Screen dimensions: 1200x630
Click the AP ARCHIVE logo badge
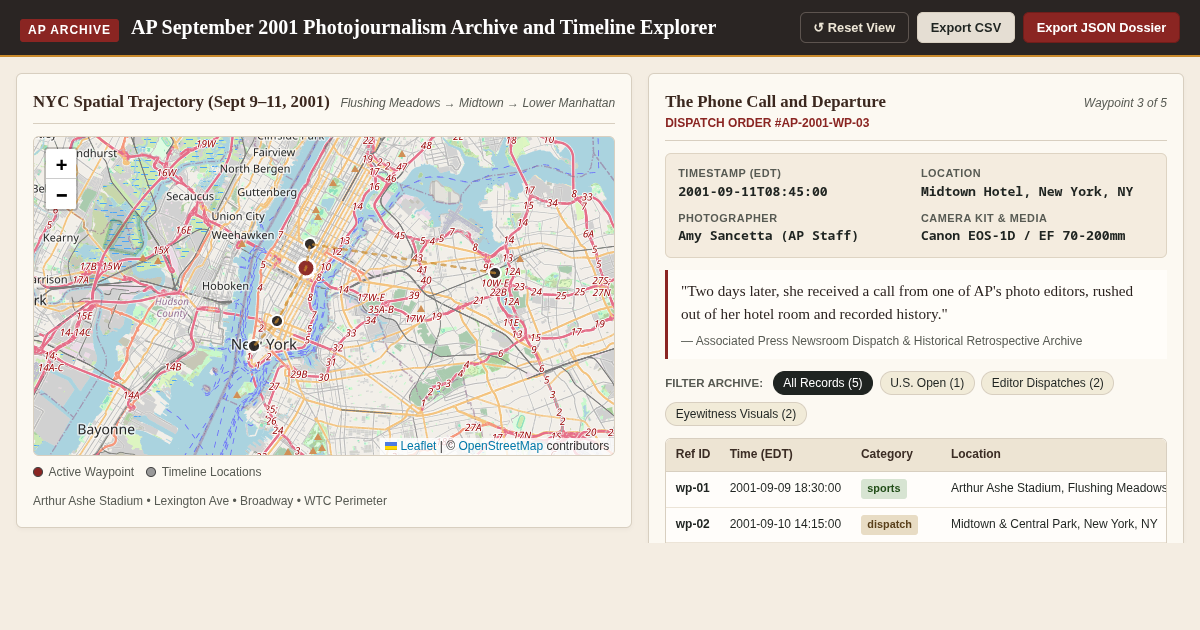[69, 30]
